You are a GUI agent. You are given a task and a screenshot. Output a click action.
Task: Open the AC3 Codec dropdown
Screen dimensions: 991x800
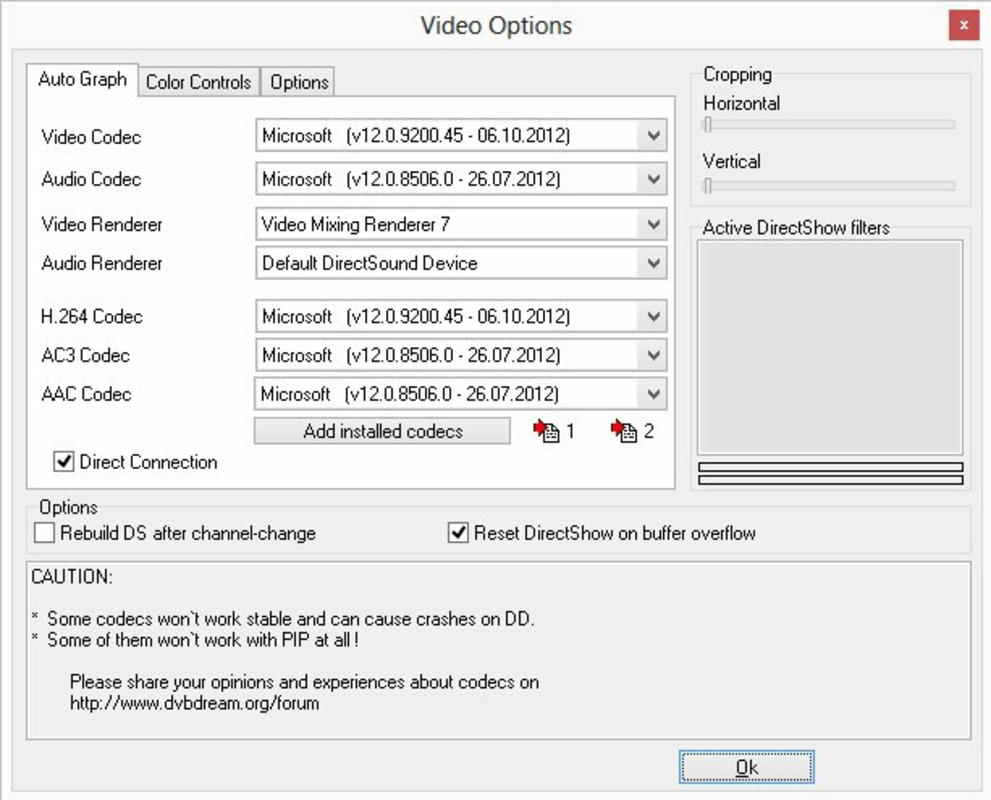[654, 355]
